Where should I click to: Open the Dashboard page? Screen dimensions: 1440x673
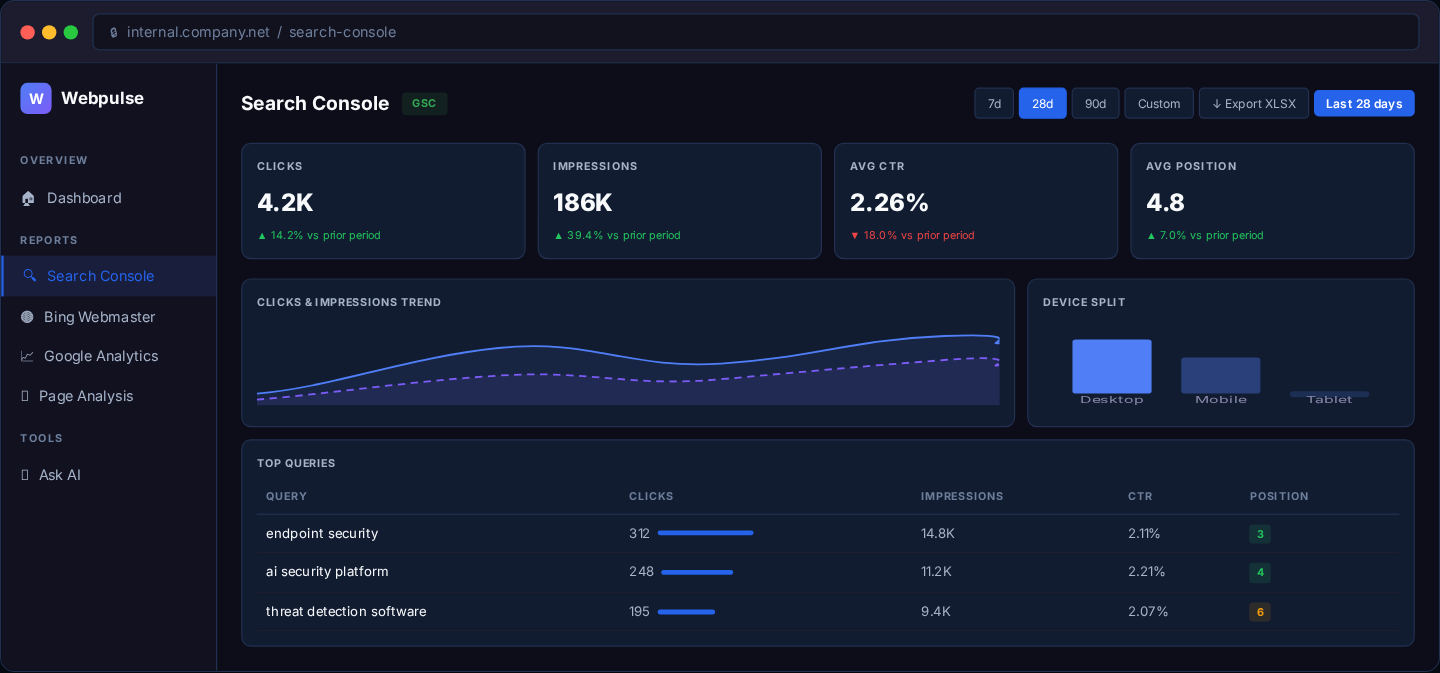click(108, 198)
